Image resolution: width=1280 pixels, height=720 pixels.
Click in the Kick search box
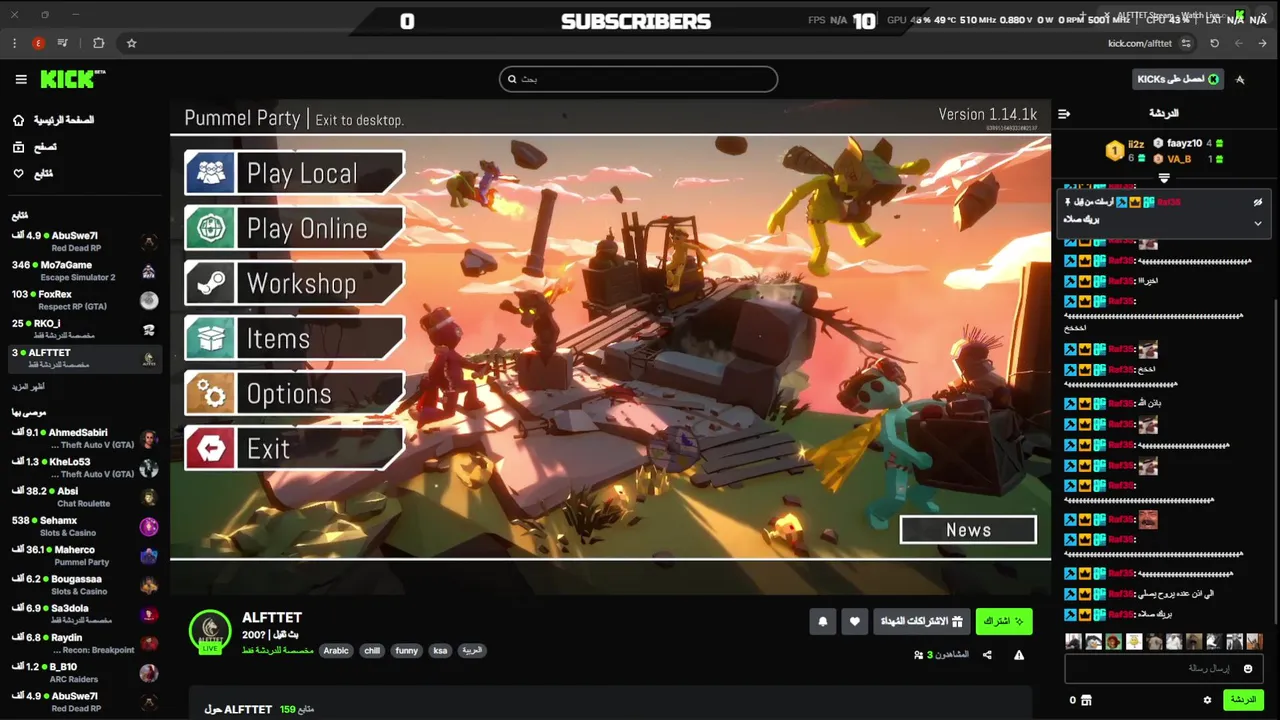click(638, 79)
